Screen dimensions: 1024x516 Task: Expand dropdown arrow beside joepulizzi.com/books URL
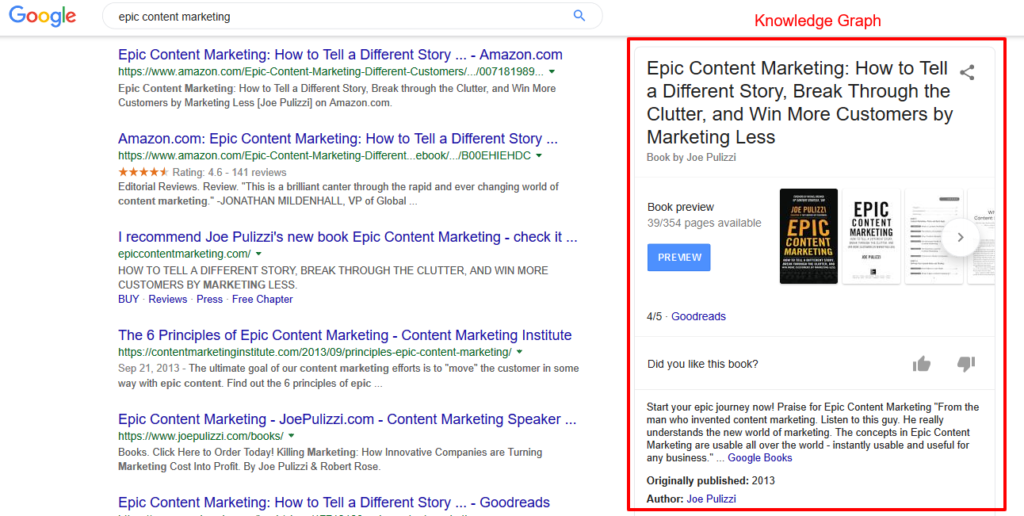click(291, 436)
